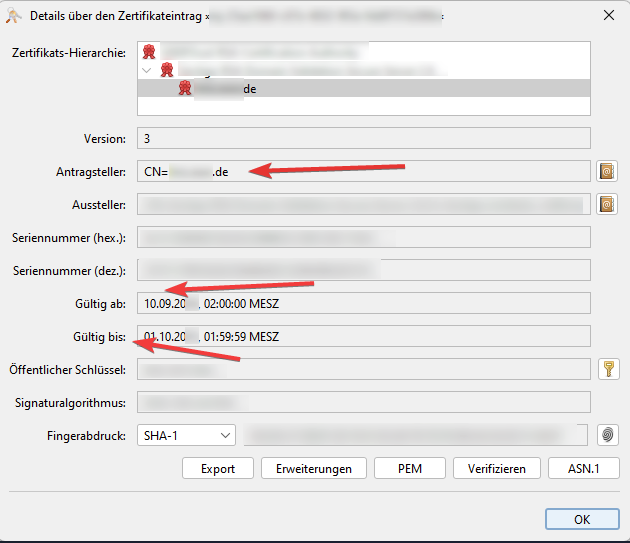Viewport: 630px width, 543px height.
Task: Select the root certificate icon in hierarchy
Action: click(149, 52)
